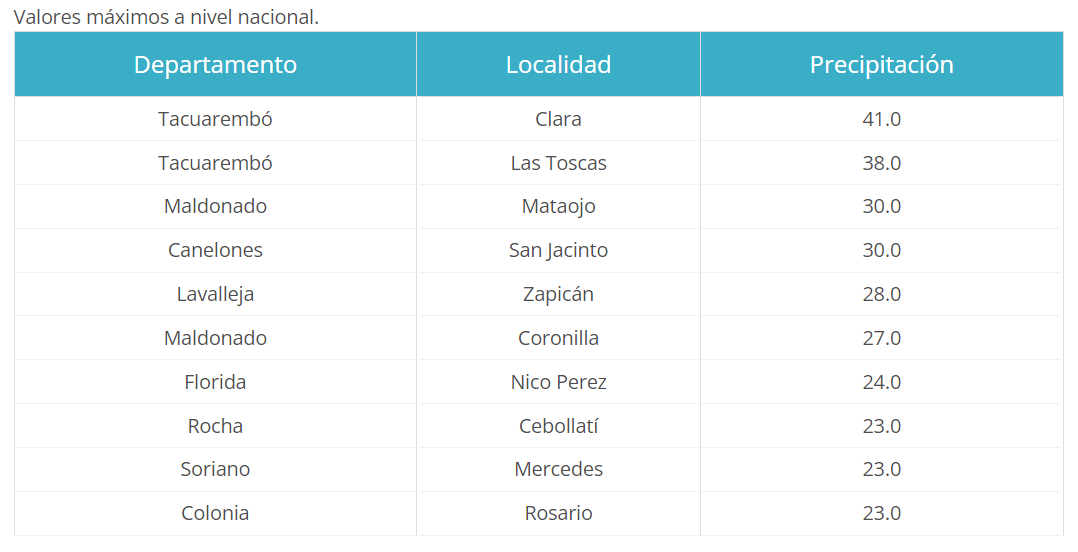The width and height of the screenshot is (1078, 552).
Task: Click the Localidad column header
Action: (x=558, y=65)
